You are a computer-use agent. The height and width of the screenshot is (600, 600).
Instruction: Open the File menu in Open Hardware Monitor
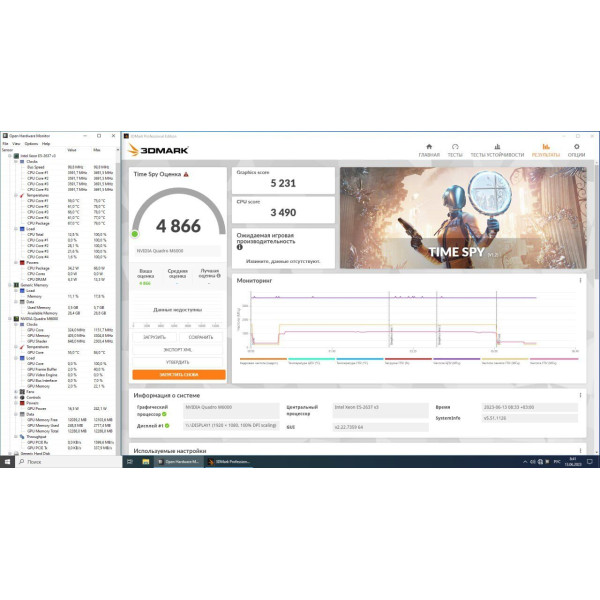[5, 143]
